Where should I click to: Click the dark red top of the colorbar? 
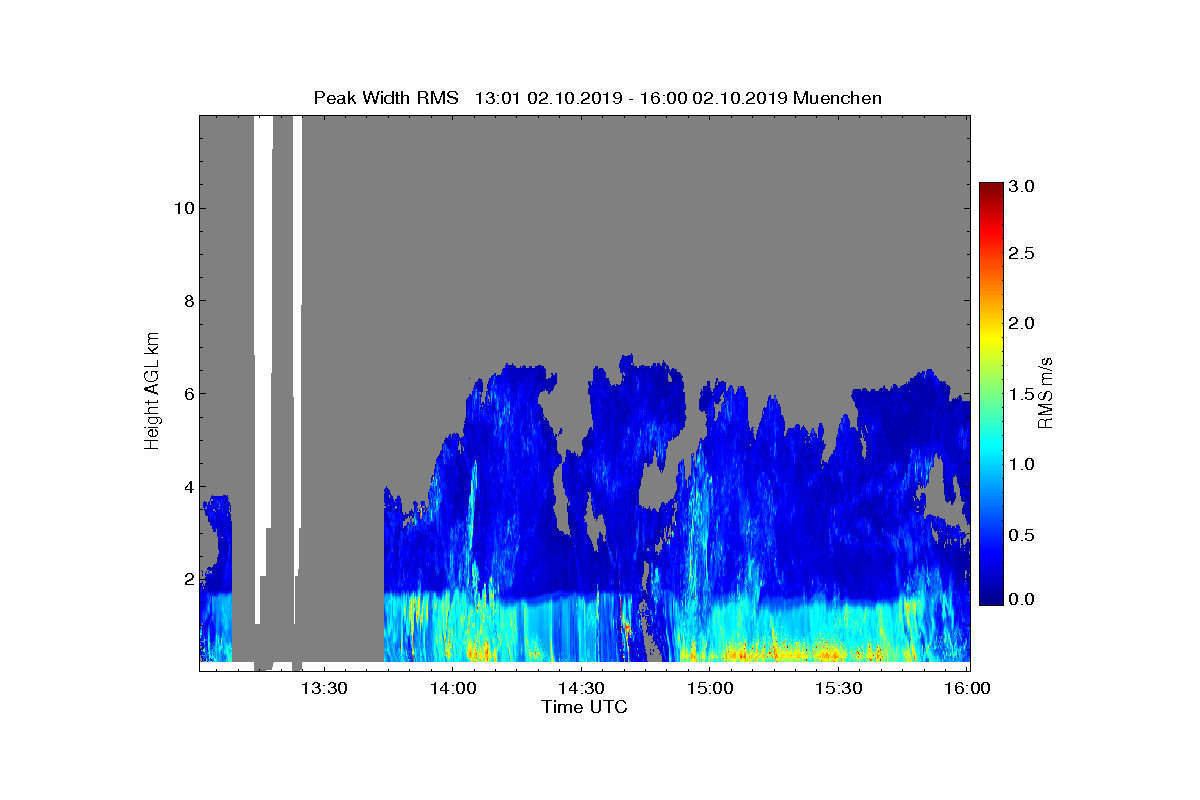coord(991,190)
